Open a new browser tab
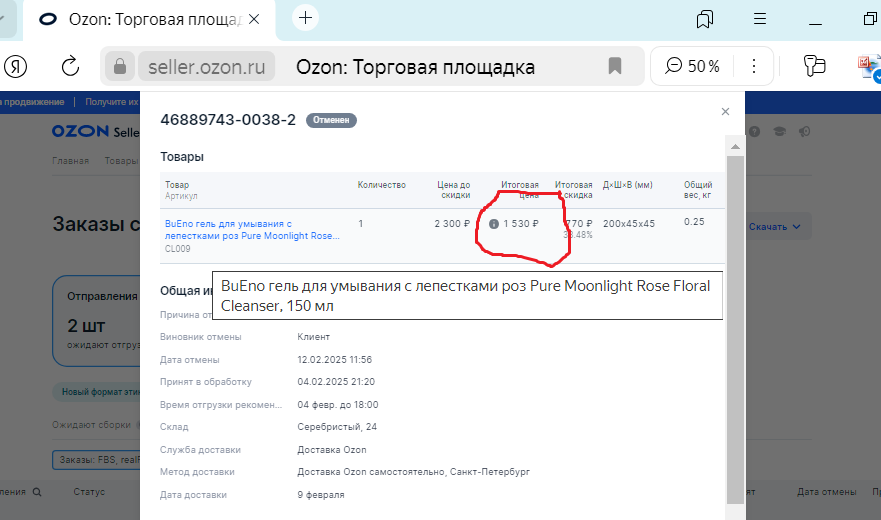881x520 pixels. point(306,18)
